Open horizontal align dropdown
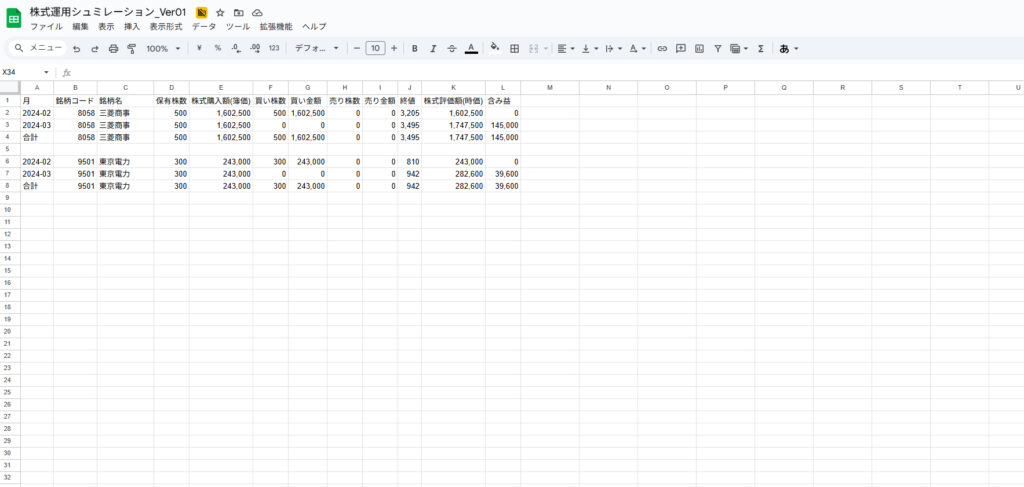Image resolution: width=1024 pixels, height=487 pixels. point(565,48)
